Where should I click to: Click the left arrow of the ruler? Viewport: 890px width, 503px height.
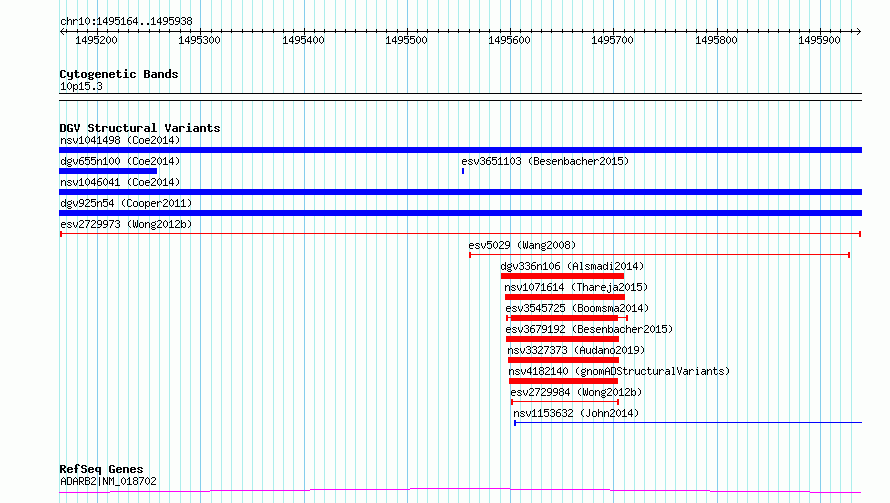click(62, 32)
